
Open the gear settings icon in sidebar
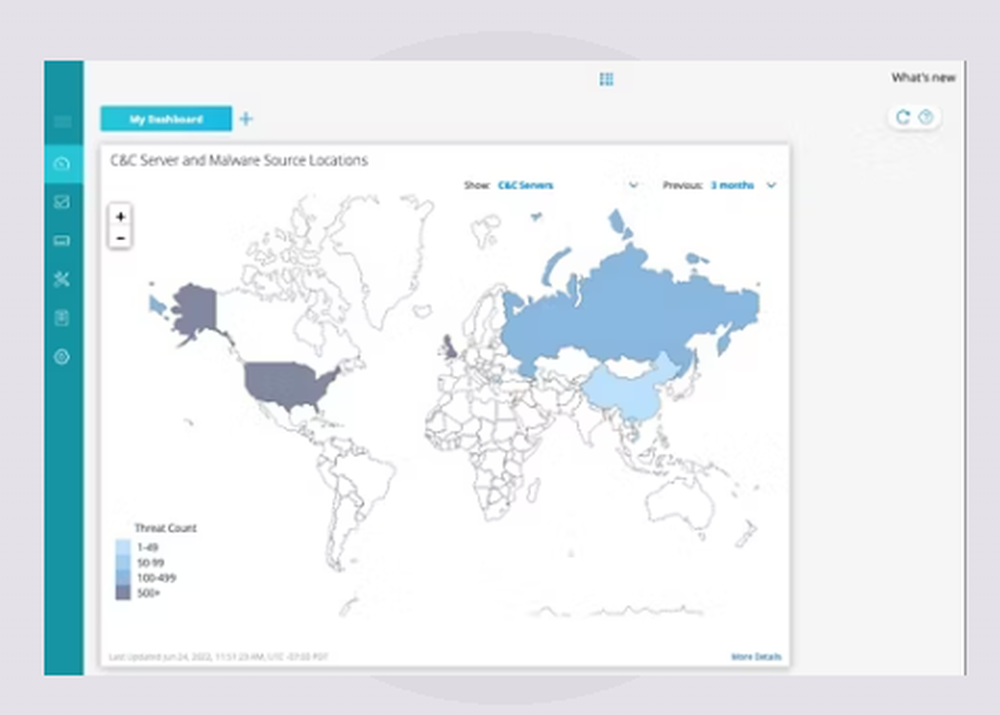click(x=62, y=357)
